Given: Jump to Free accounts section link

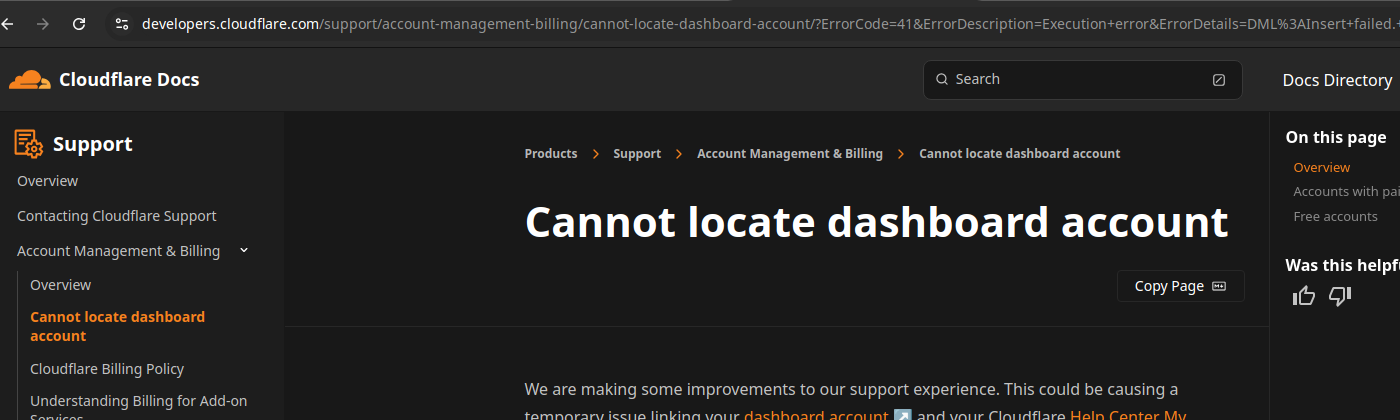Looking at the screenshot, I should (1335, 217).
